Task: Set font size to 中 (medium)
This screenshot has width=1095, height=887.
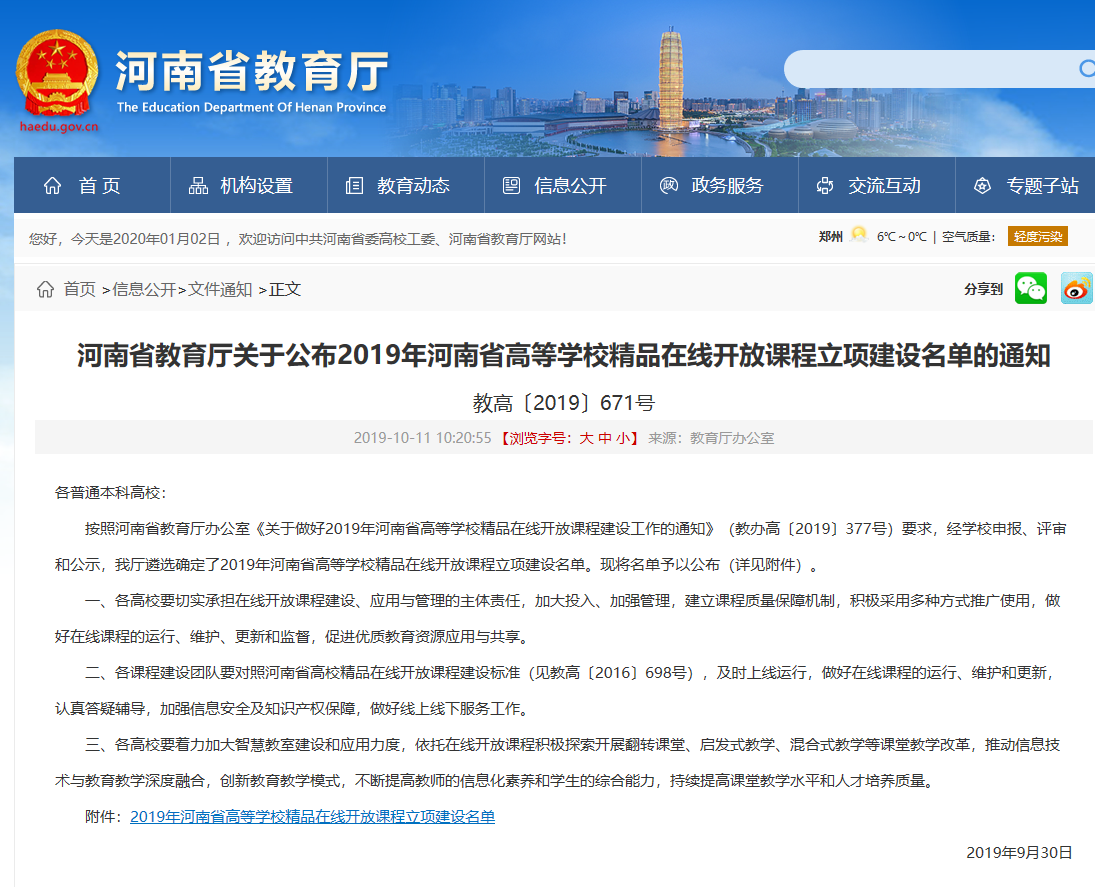Action: pyautogui.click(x=605, y=438)
